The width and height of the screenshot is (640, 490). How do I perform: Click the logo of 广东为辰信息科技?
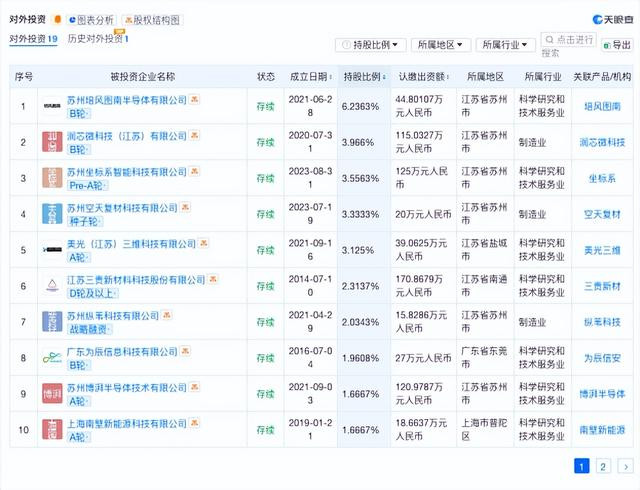point(52,358)
